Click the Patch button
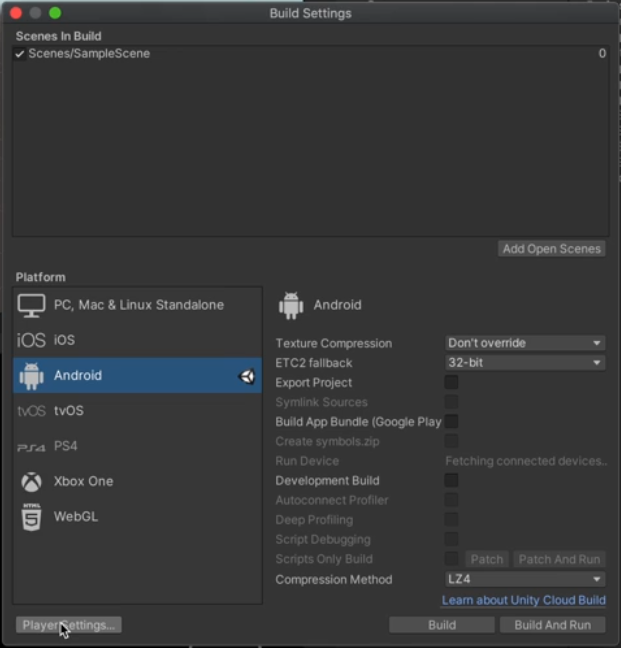The width and height of the screenshot is (621, 648). 487,560
